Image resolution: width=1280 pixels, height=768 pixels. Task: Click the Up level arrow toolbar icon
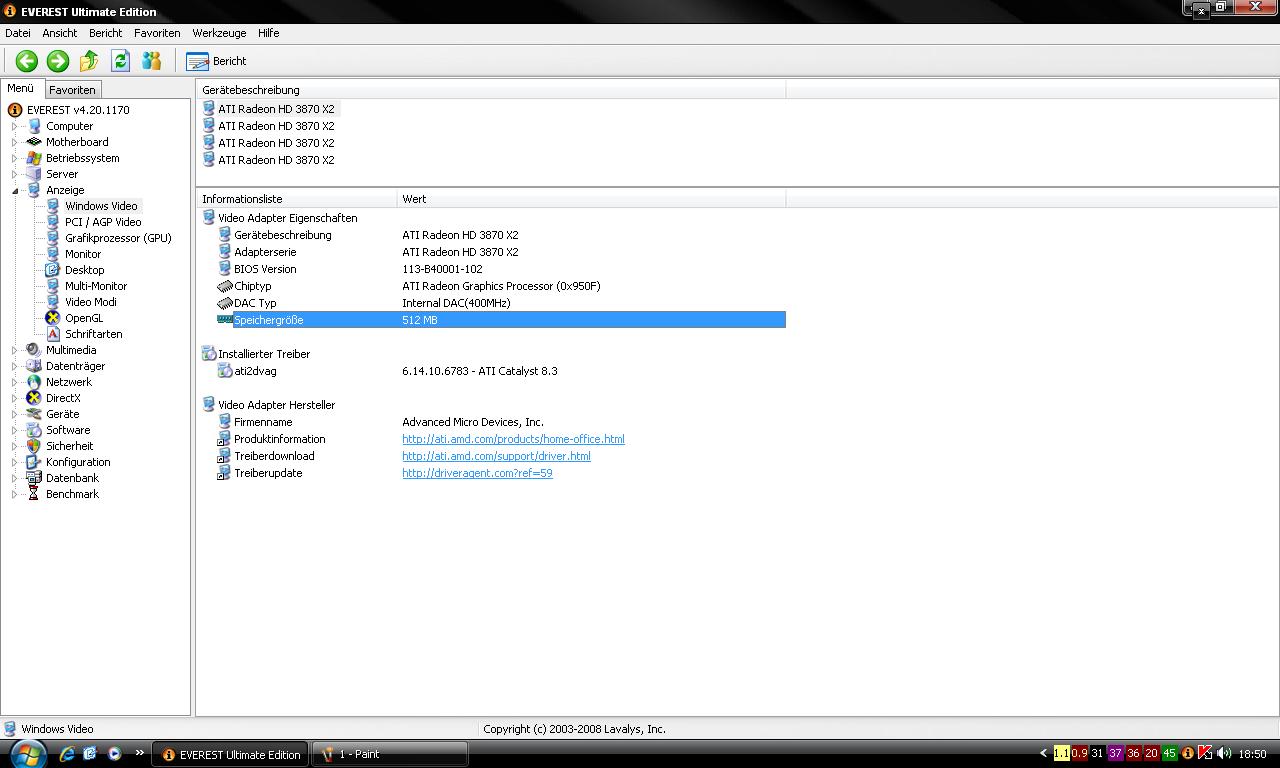click(89, 61)
